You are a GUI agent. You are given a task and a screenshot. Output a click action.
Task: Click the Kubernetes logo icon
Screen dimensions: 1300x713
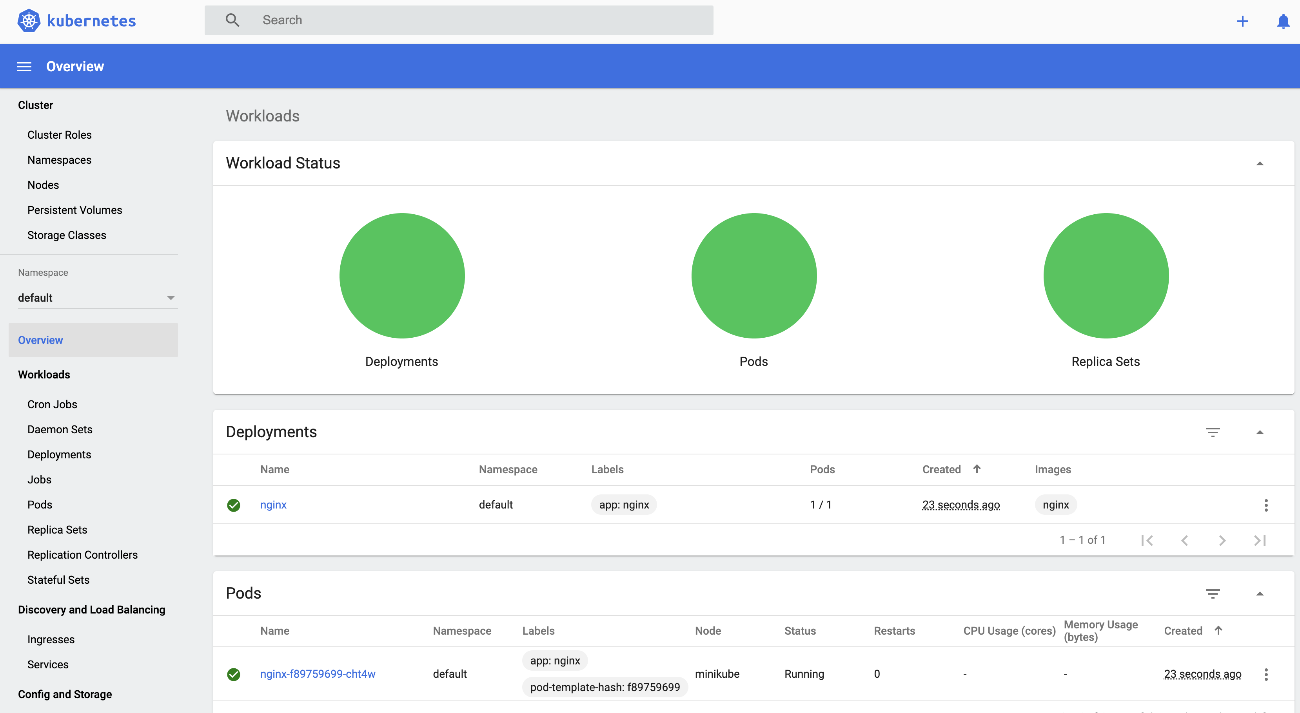click(x=29, y=20)
